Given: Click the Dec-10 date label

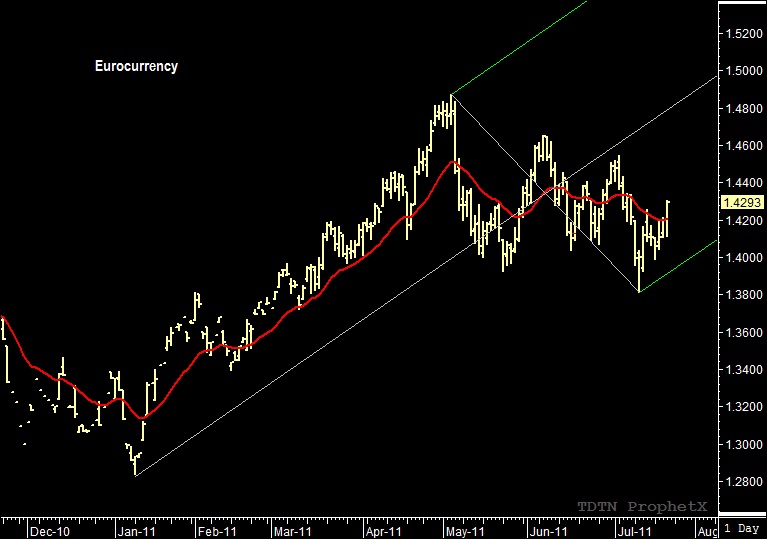Looking at the screenshot, I should tap(49, 532).
